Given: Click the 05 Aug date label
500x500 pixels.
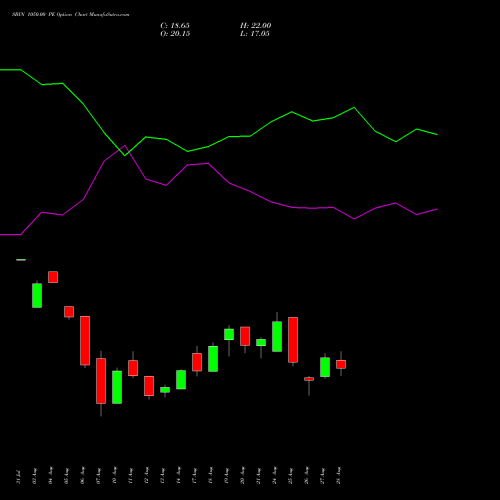Looking at the screenshot, I should [66, 476].
